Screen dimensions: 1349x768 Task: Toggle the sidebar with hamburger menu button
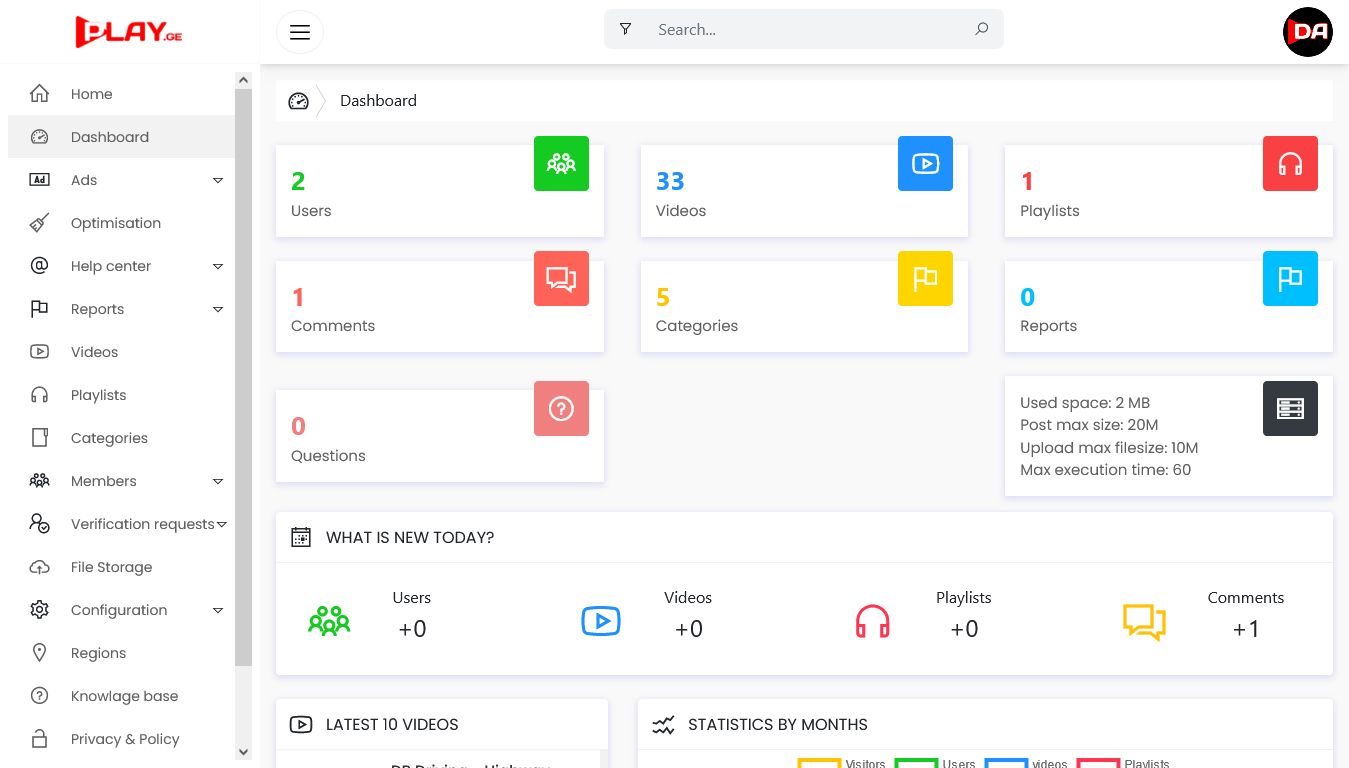pos(300,32)
